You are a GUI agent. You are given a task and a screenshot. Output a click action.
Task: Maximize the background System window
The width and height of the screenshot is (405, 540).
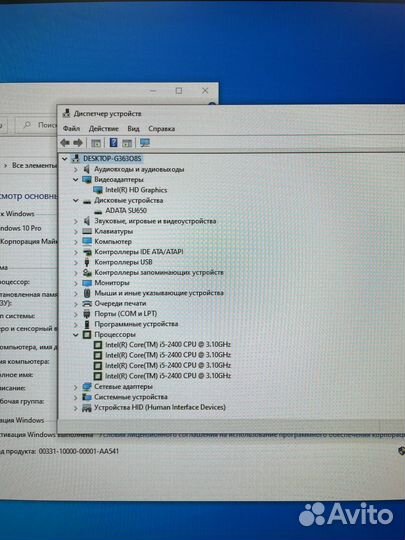tap(179, 91)
